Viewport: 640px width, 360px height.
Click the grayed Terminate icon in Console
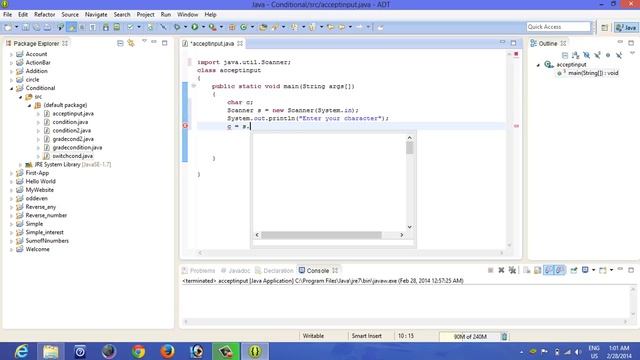491,270
